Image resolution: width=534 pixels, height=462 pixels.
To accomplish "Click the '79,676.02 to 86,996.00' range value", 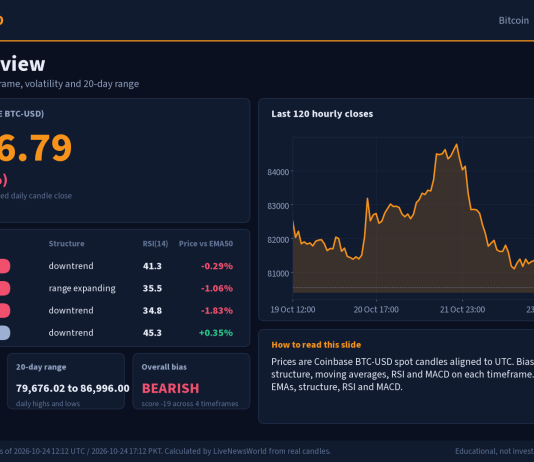I will pyautogui.click(x=73, y=388).
